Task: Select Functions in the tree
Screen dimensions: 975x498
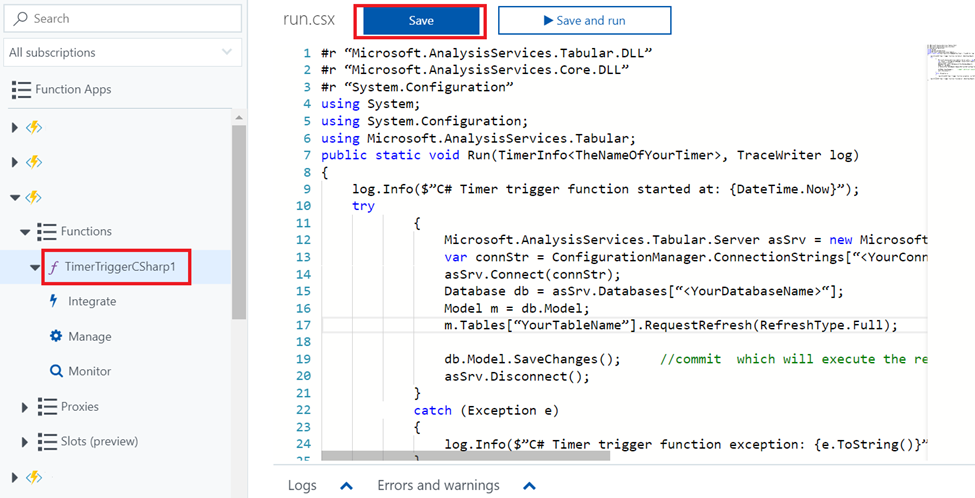Action: (x=86, y=231)
